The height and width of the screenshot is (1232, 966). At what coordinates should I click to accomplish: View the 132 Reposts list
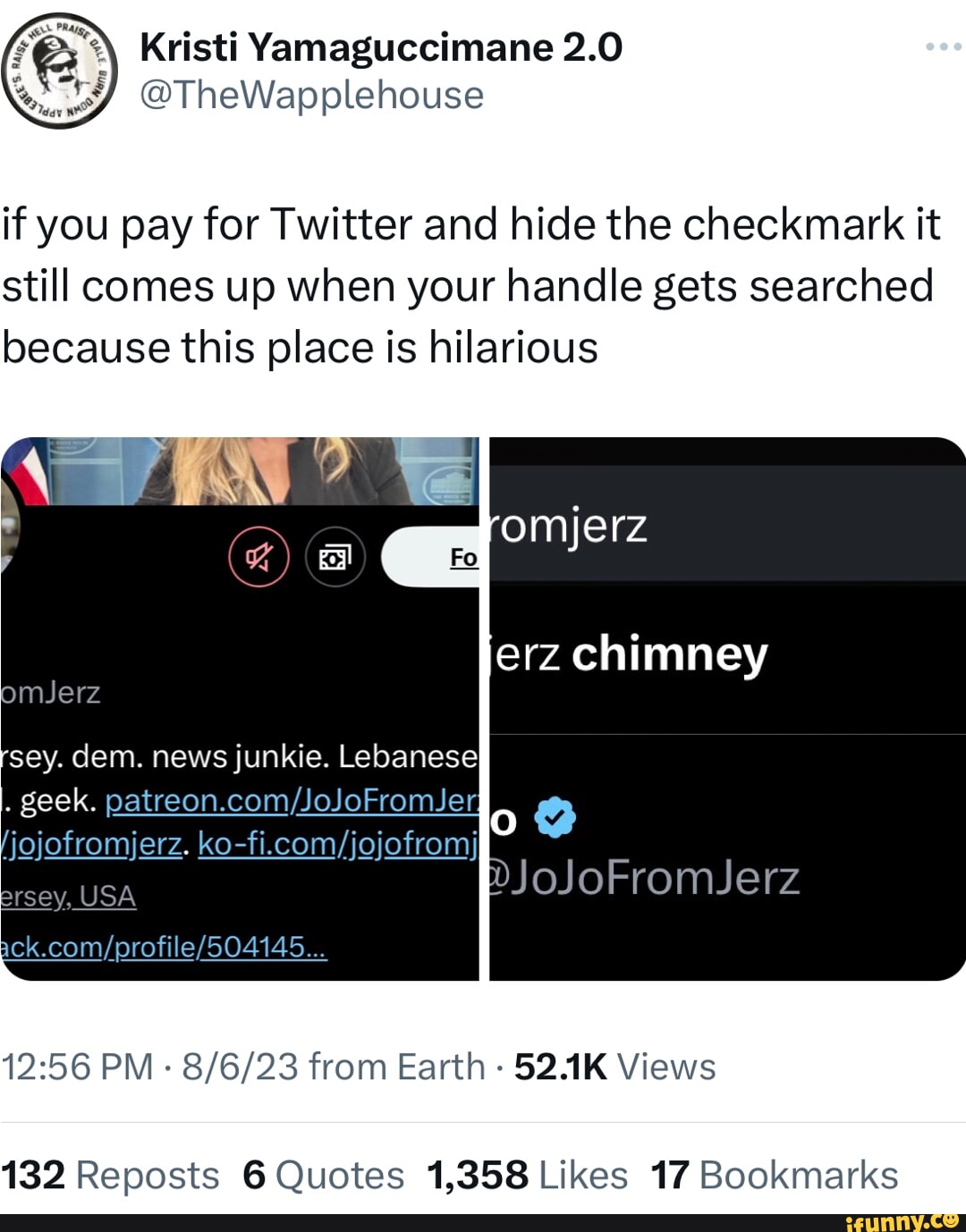coord(110,1175)
